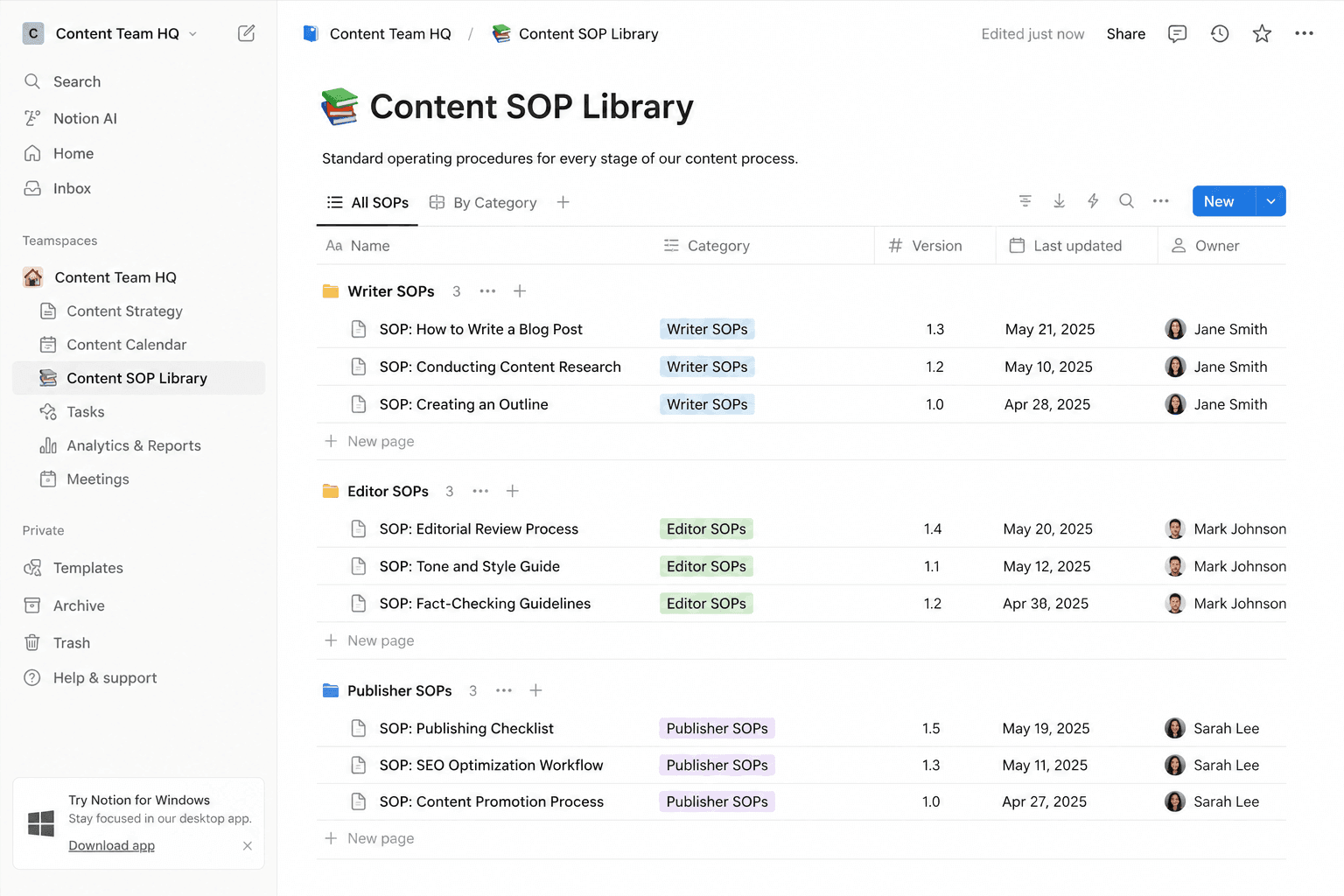The height and width of the screenshot is (896, 1344).
Task: Open SOP: SEO Optimization Workflow
Action: (x=491, y=765)
